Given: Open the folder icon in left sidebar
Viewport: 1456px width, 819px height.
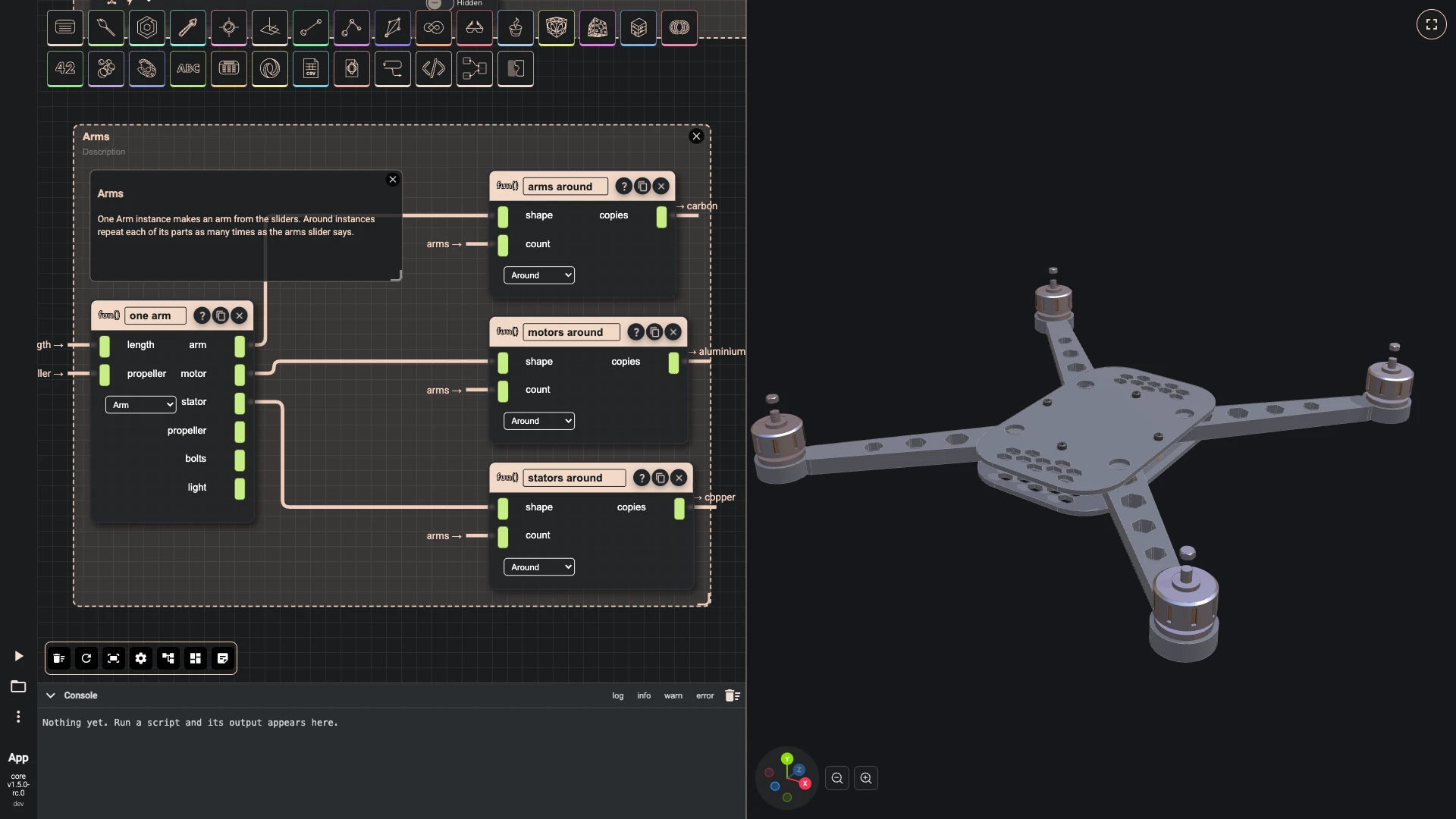Looking at the screenshot, I should (x=18, y=686).
